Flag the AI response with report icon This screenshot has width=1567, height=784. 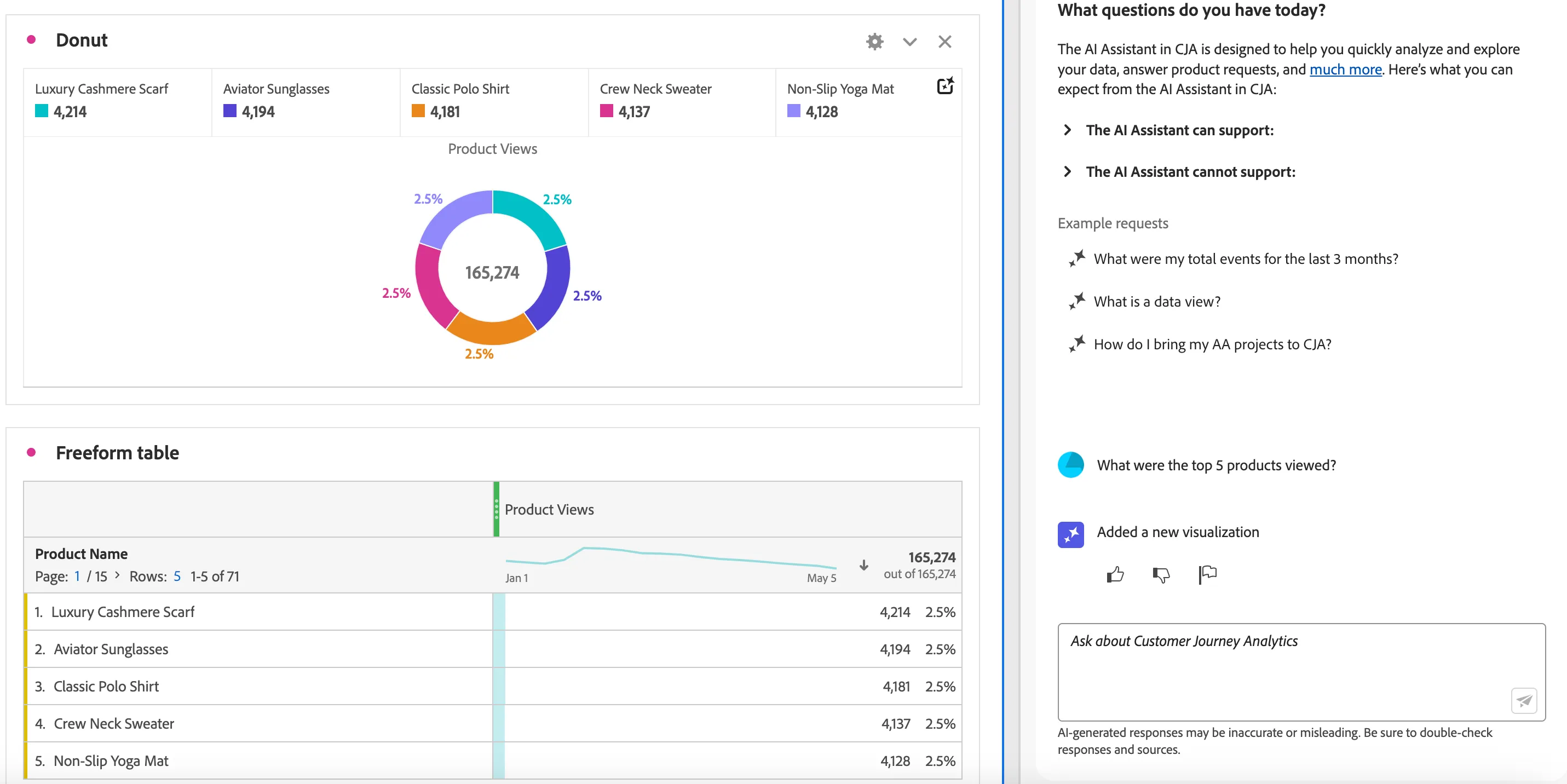point(1207,574)
